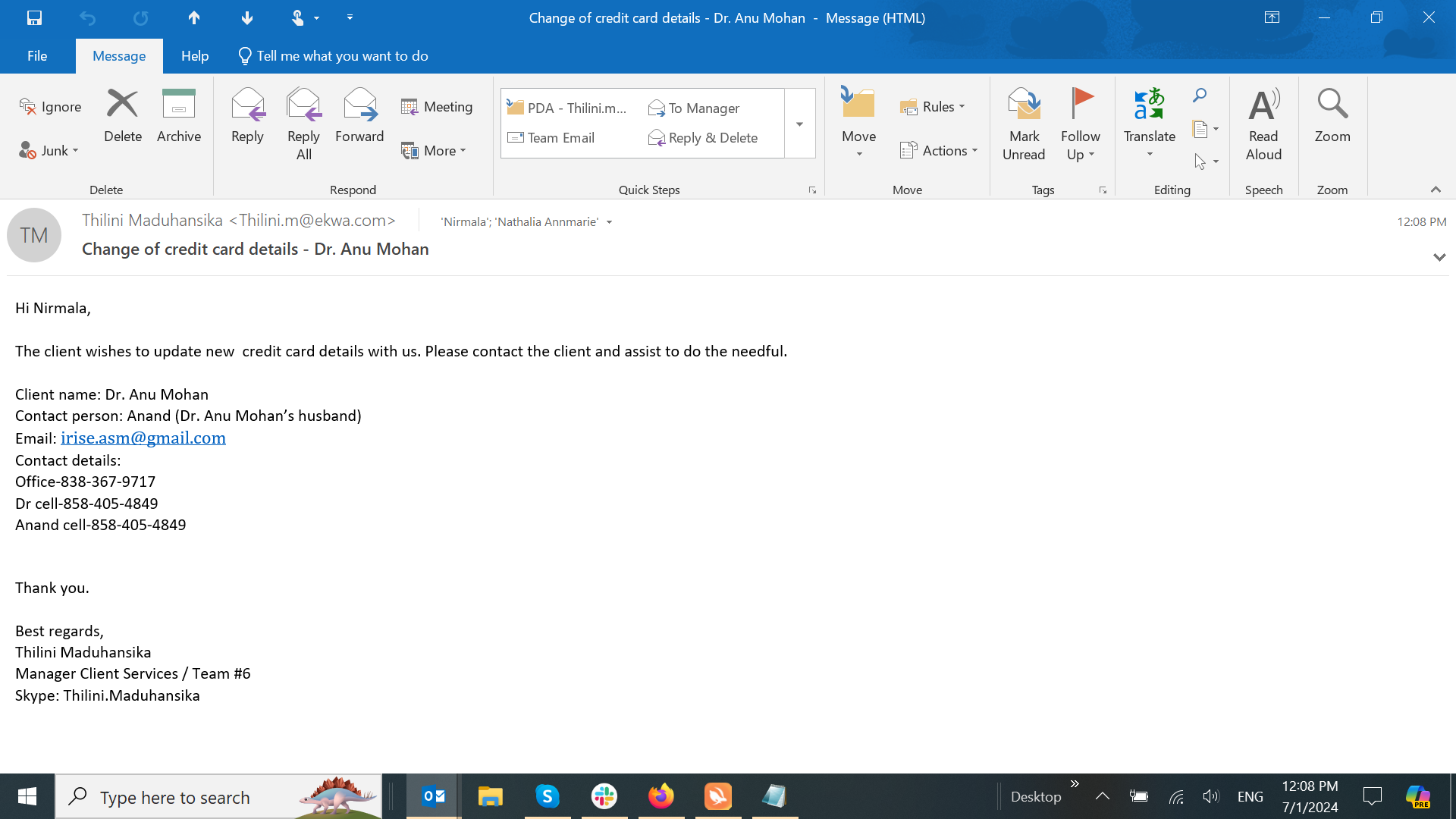This screenshot has height=819, width=1456.
Task: Click the ENG language indicator
Action: coord(1250,796)
